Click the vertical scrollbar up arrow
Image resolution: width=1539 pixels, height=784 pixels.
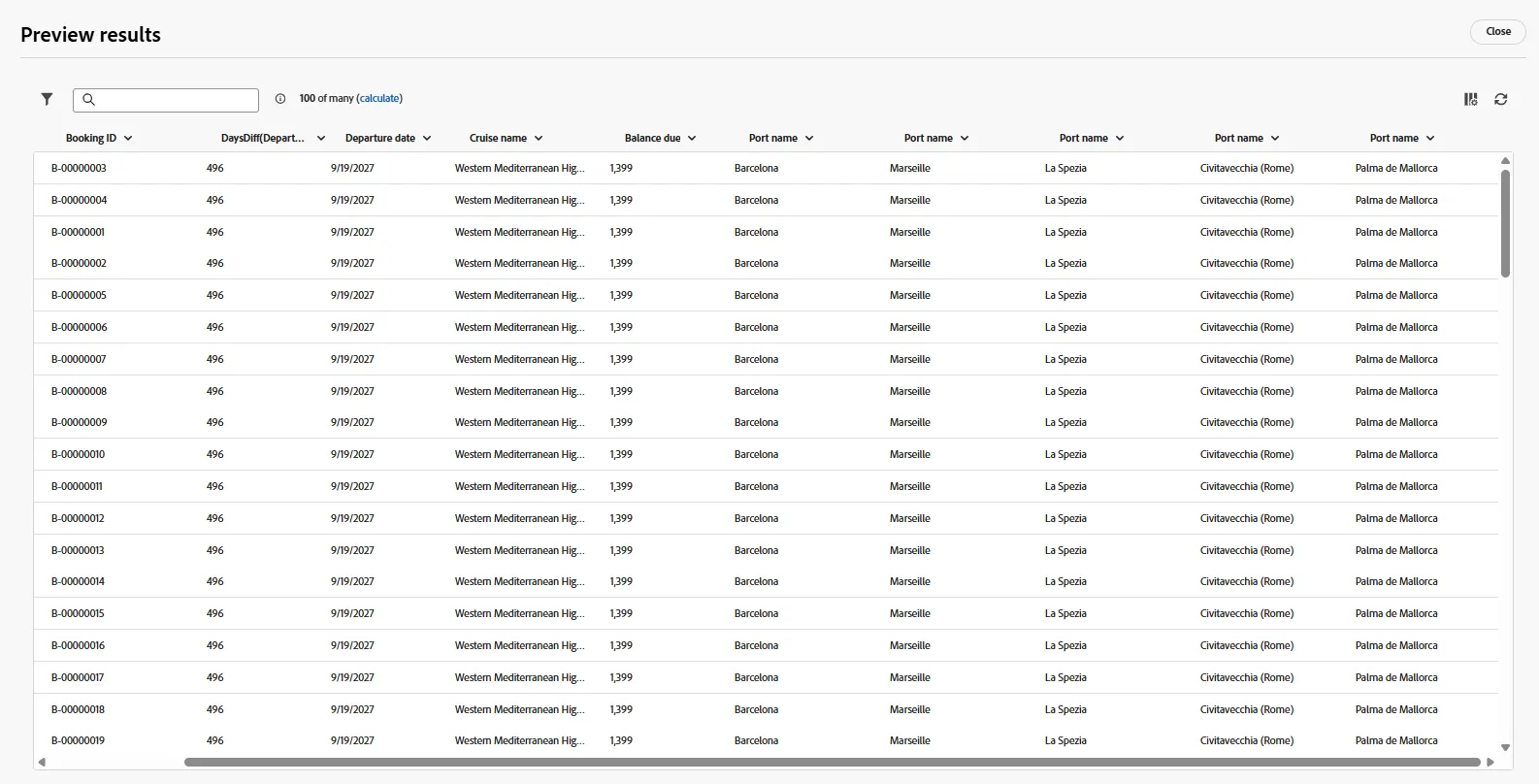click(1506, 161)
